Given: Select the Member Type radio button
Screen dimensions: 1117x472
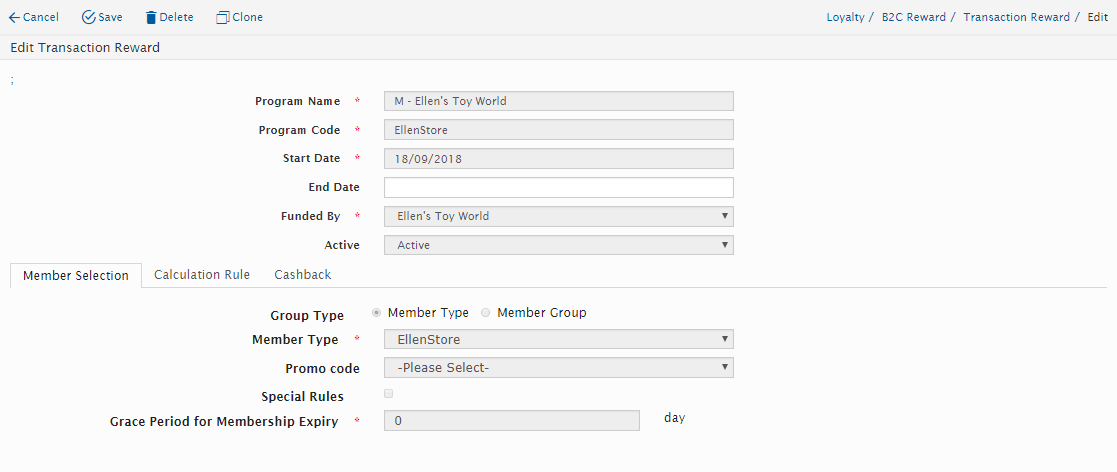Looking at the screenshot, I should pyautogui.click(x=377, y=313).
